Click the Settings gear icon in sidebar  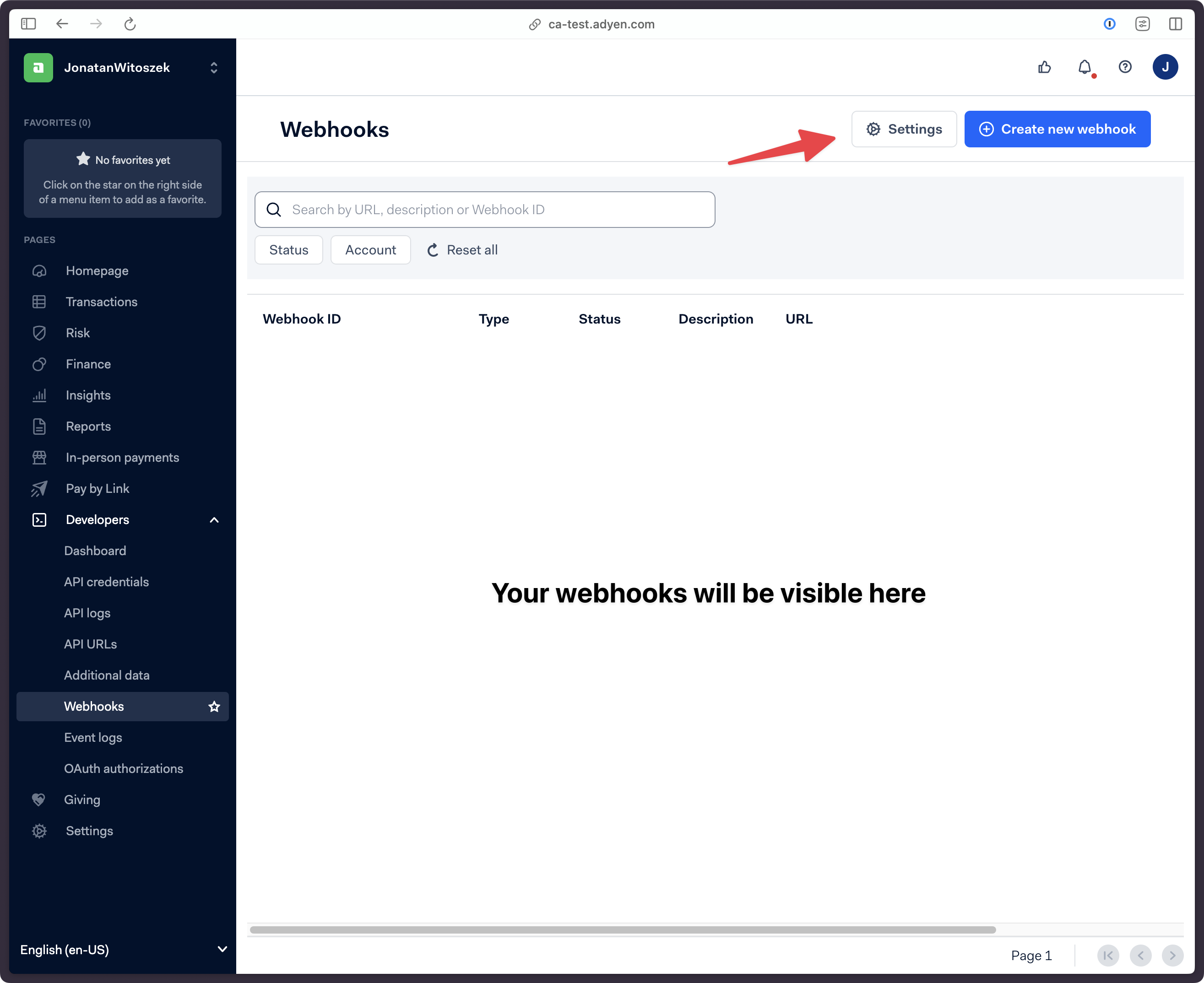(x=39, y=831)
